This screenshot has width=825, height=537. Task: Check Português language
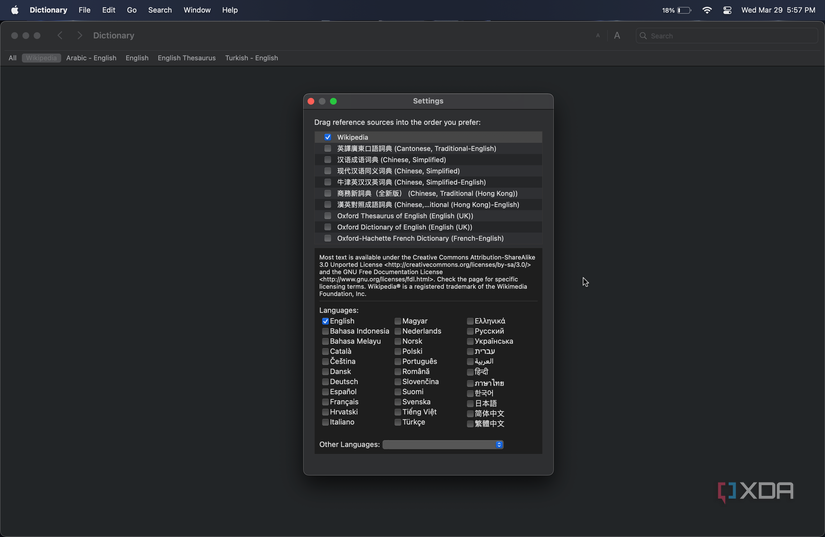(398, 361)
